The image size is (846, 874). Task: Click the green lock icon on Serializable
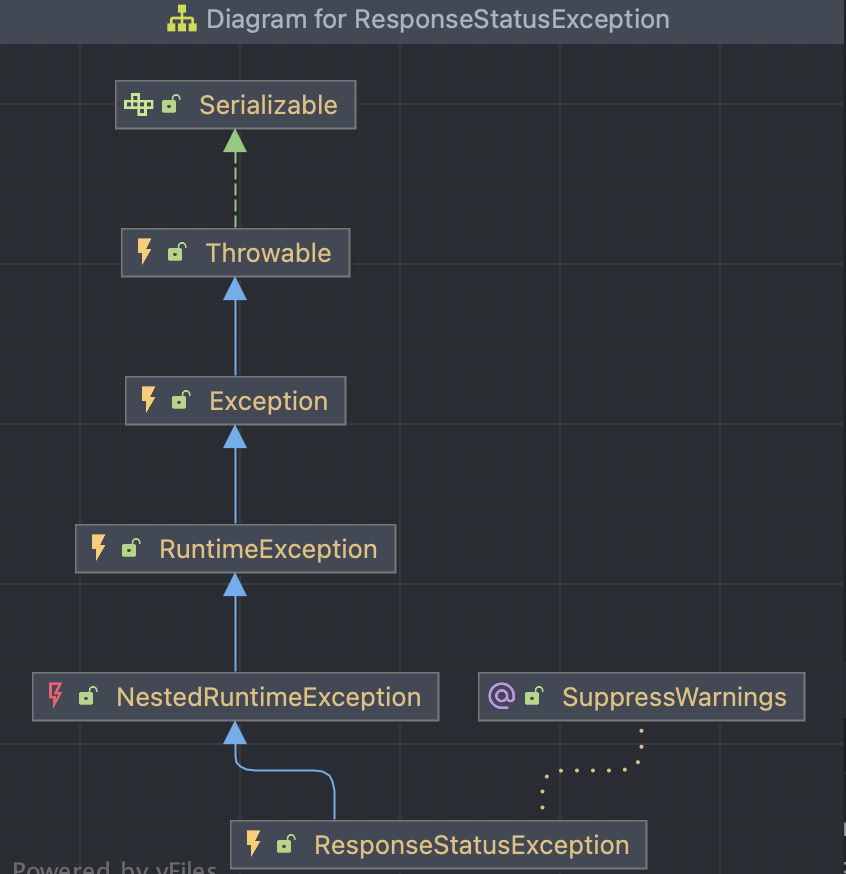[171, 104]
